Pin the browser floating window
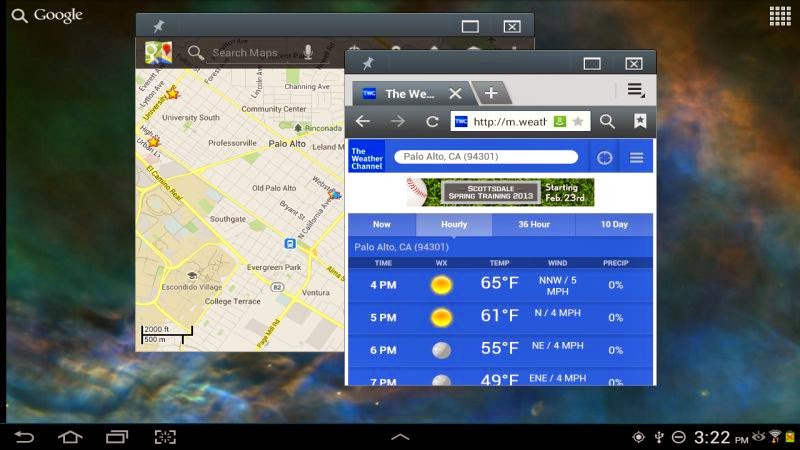Viewport: 800px width, 450px height. click(x=368, y=63)
